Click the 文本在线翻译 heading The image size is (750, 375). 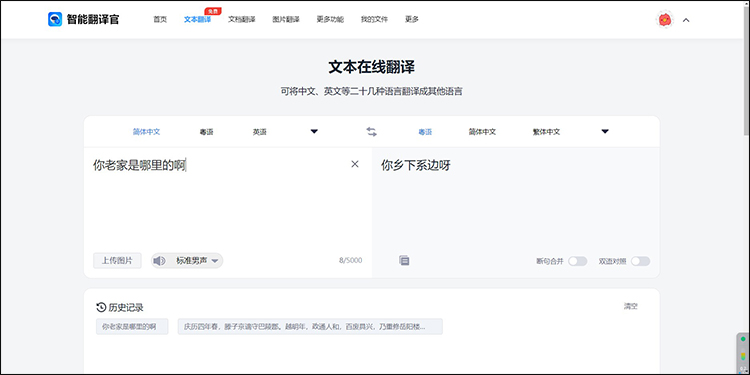click(372, 67)
